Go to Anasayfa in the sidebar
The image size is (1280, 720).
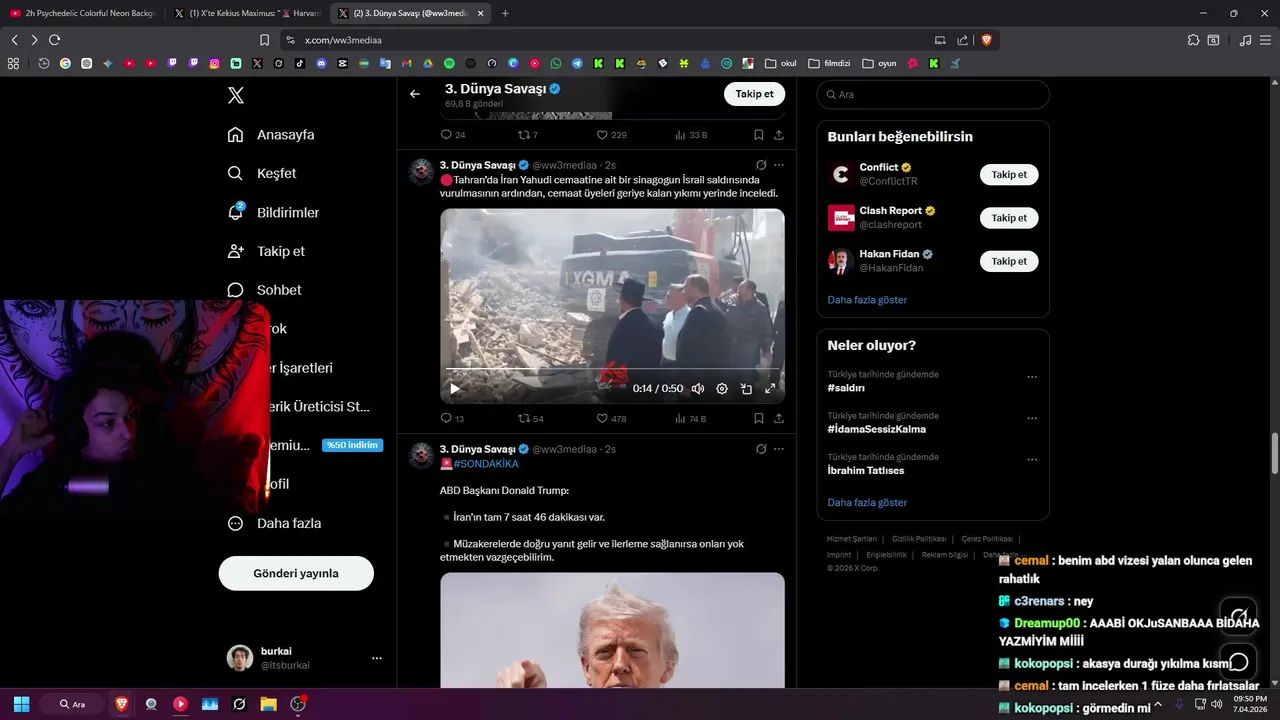[x=271, y=135]
